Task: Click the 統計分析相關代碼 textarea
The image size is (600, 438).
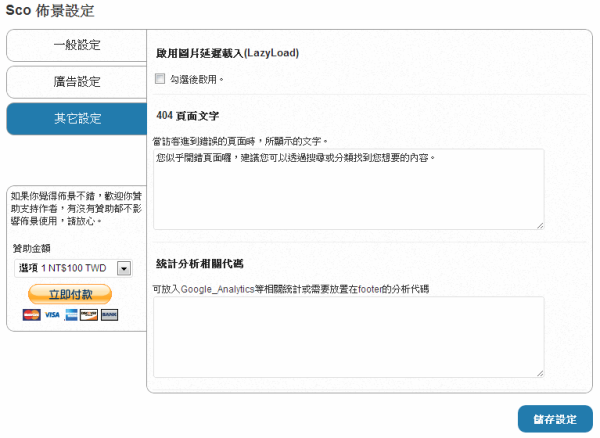Action: [349, 337]
